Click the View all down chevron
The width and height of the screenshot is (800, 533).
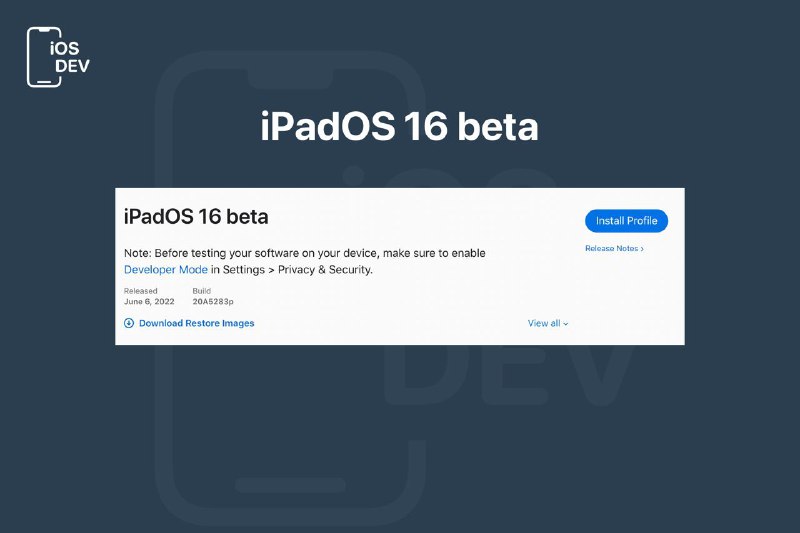pyautogui.click(x=565, y=324)
